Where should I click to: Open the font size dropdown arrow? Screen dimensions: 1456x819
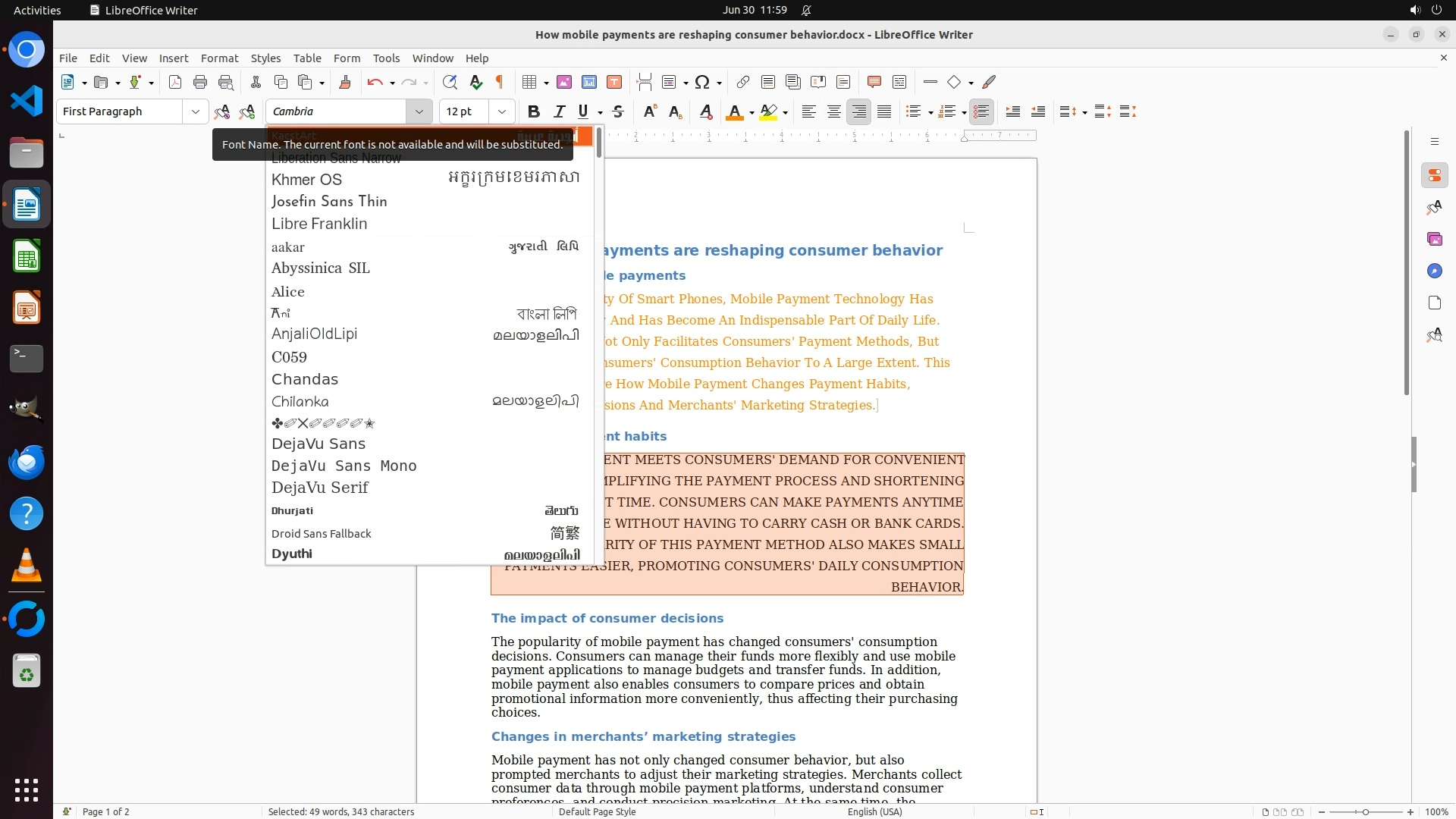501,111
